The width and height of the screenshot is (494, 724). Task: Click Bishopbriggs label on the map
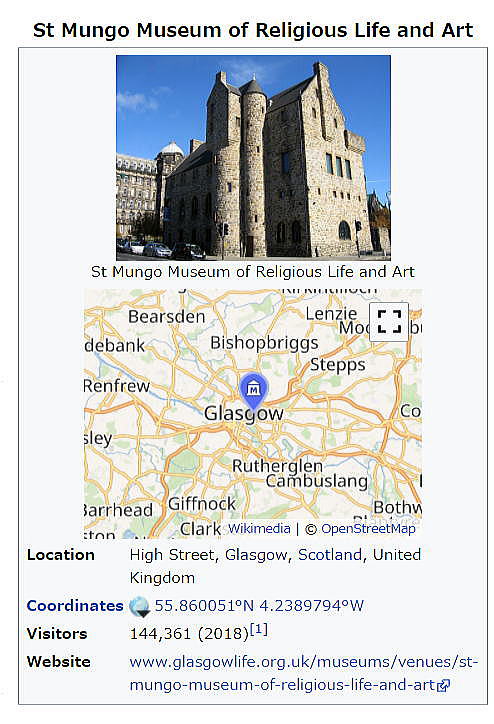[264, 343]
